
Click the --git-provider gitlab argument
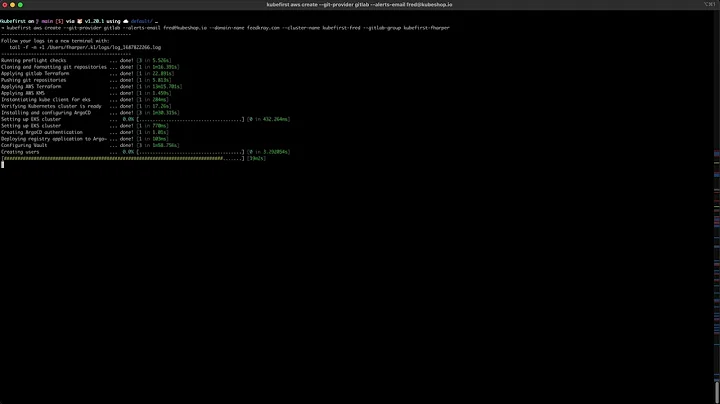[91, 28]
